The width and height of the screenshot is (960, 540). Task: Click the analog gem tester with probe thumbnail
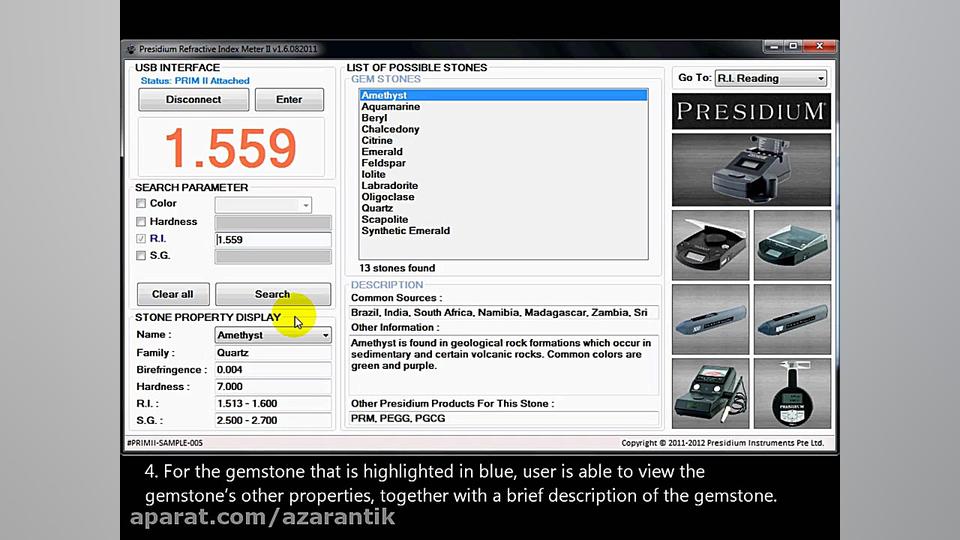coord(710,393)
